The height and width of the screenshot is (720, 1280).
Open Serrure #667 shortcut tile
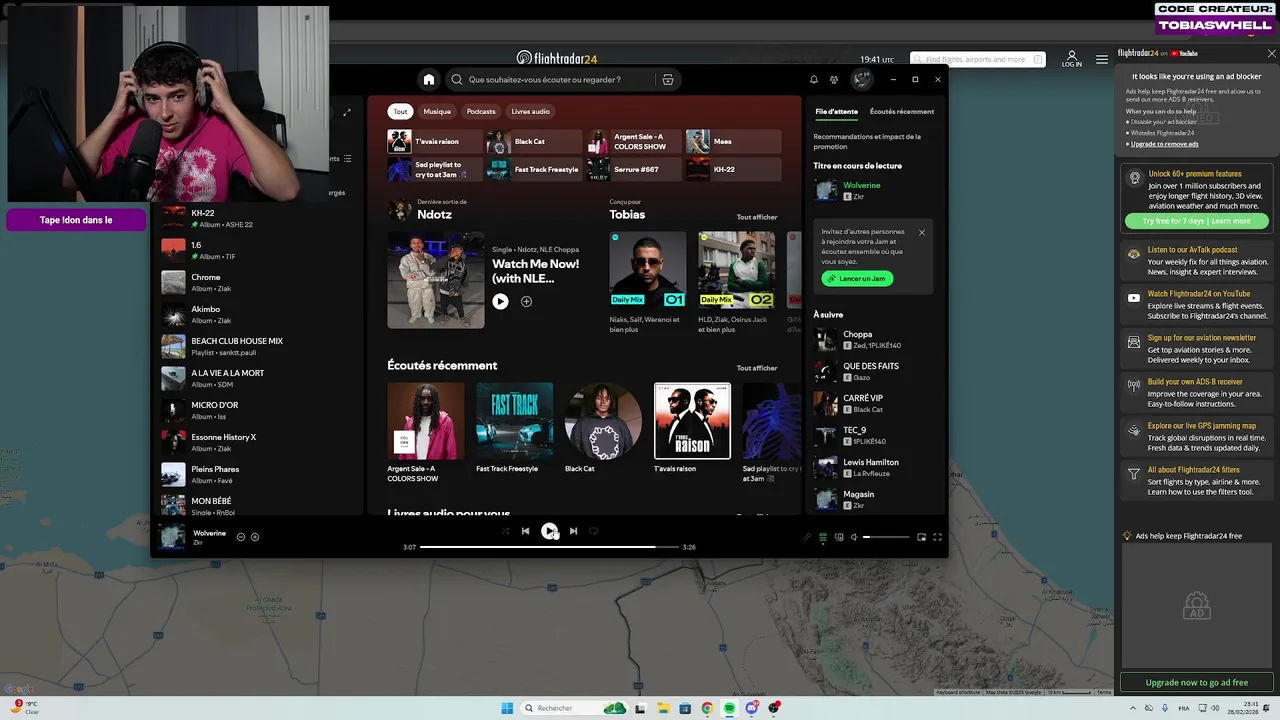[634, 169]
